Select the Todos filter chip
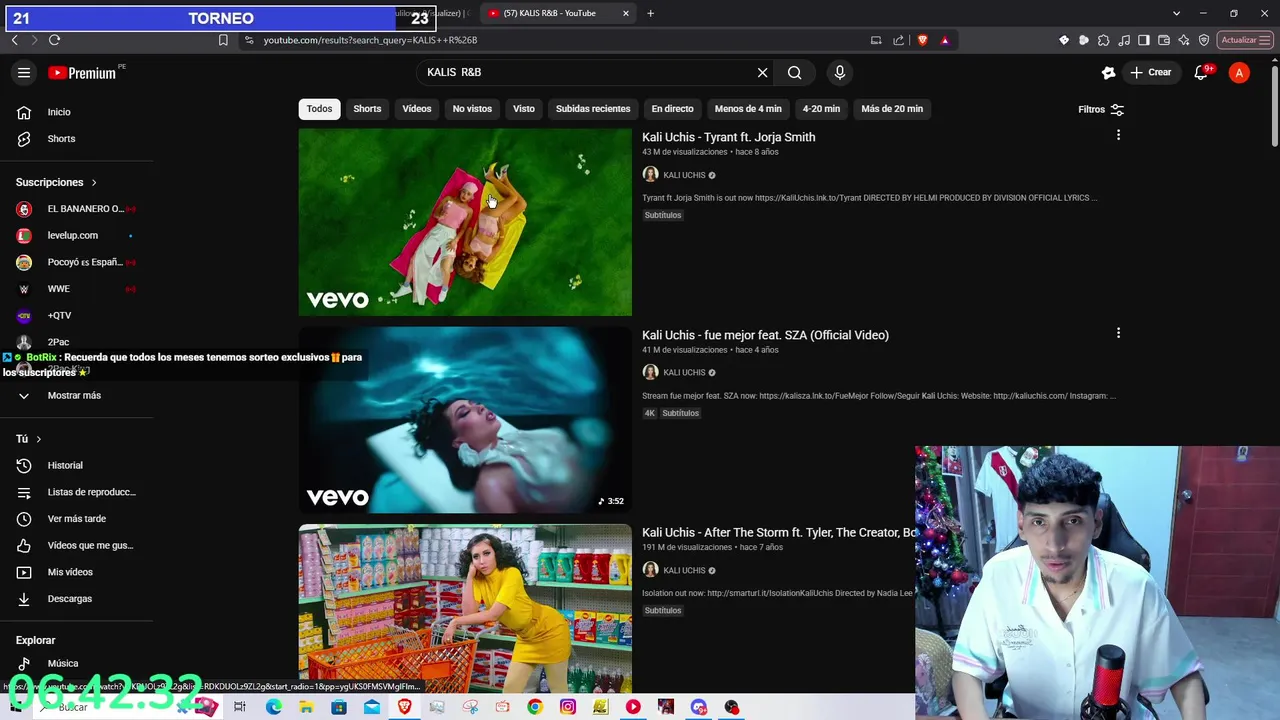The height and width of the screenshot is (720, 1280). coord(319,108)
